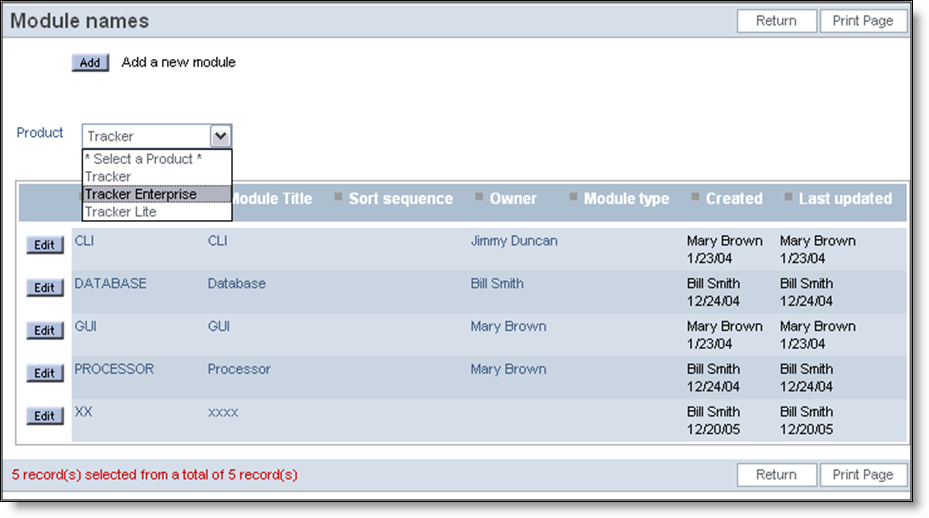Click the 'Module names' page heading

79,21
